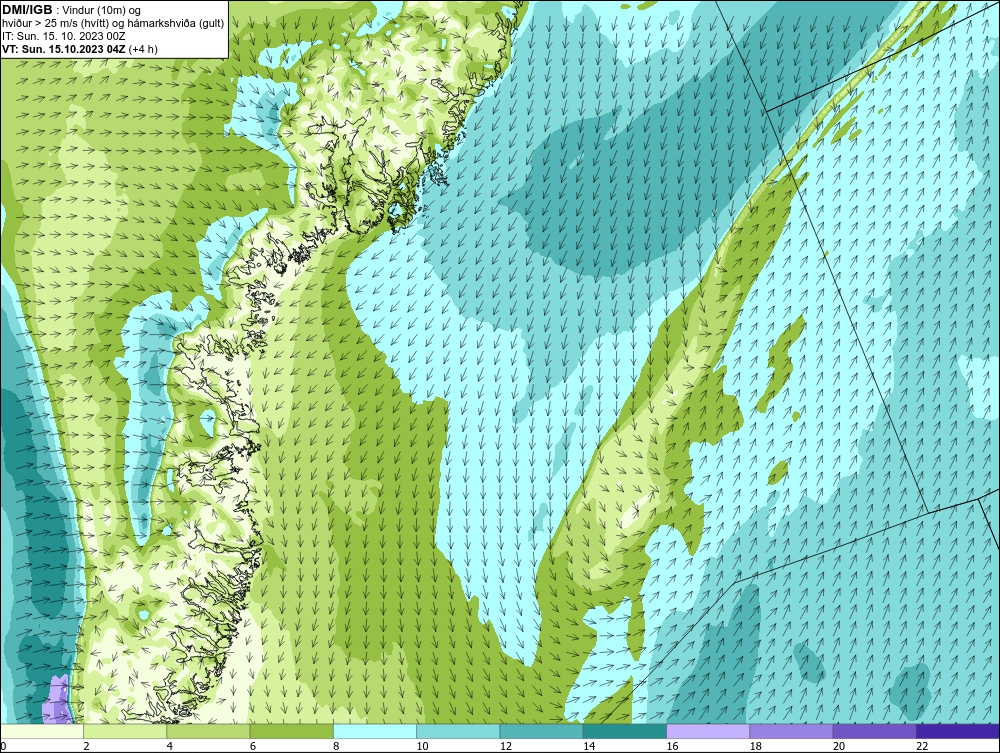Click the 14–16 m/s dark teal legend swatch

point(625,731)
